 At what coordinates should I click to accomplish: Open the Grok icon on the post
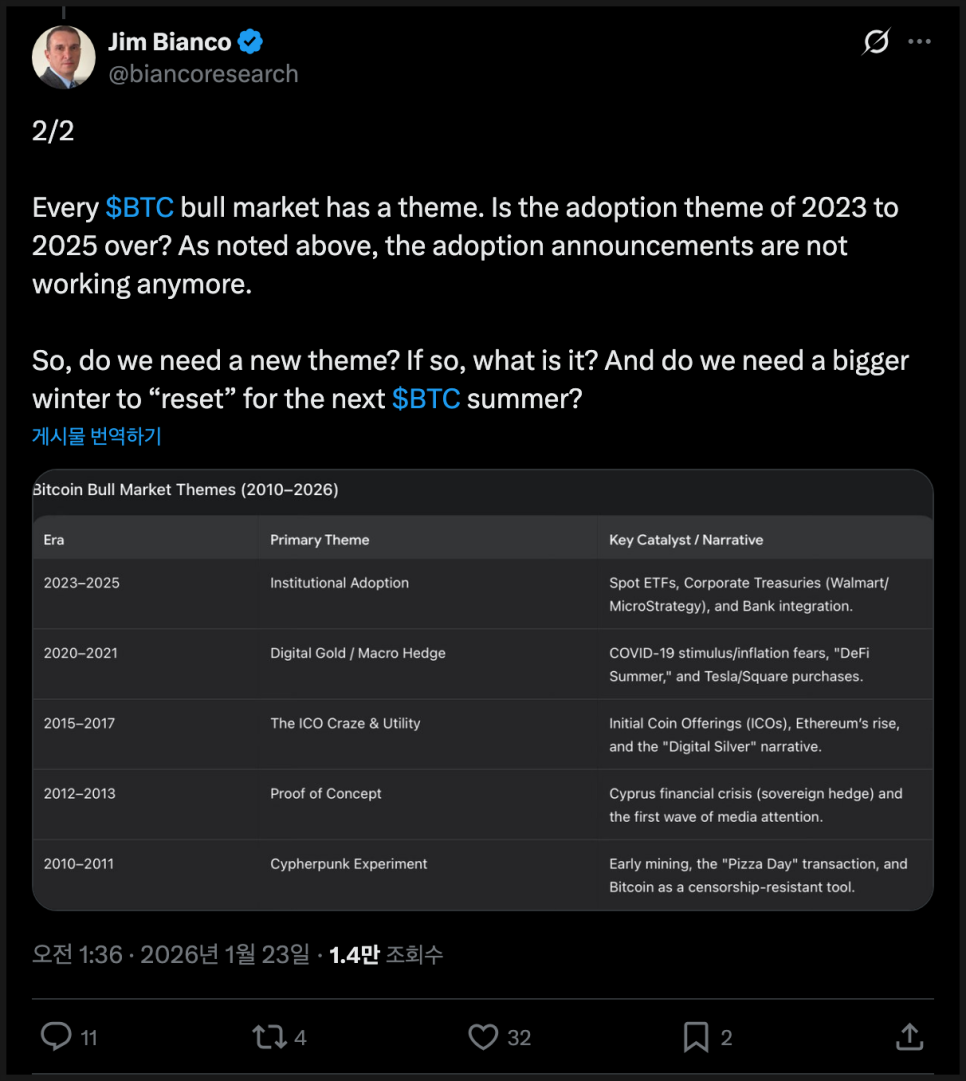876,42
